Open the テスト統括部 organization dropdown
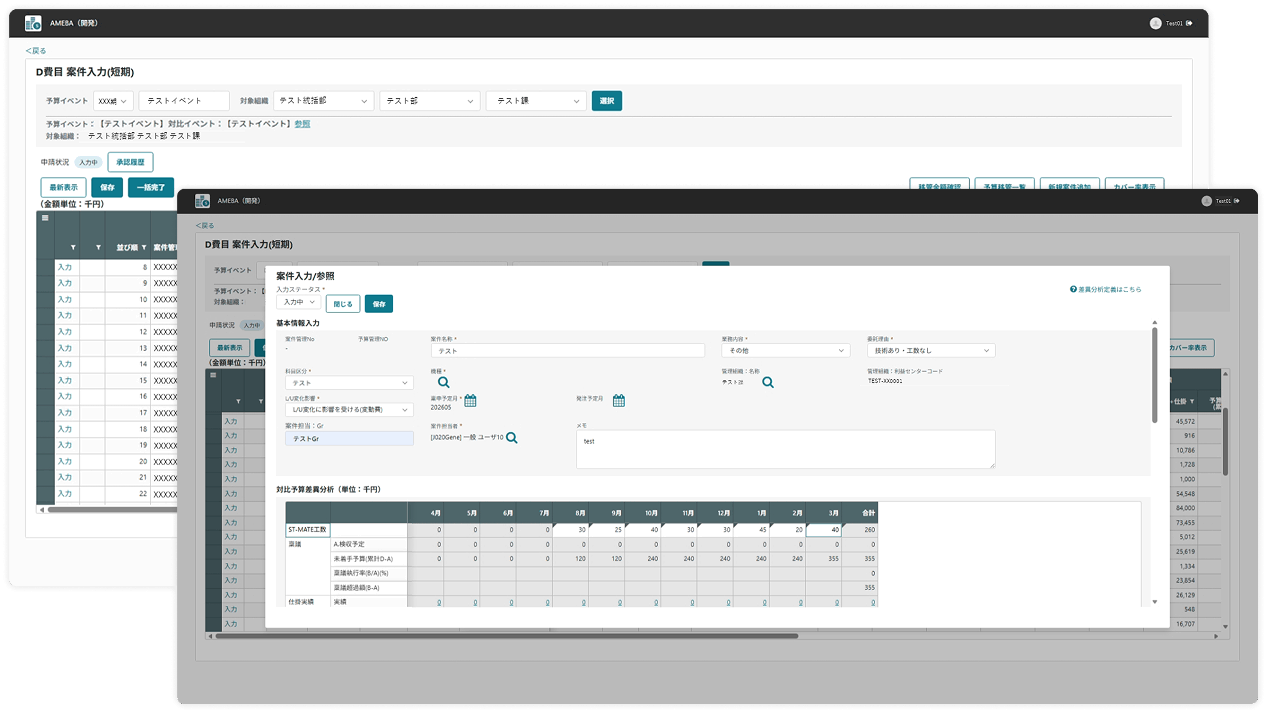 (x=324, y=101)
